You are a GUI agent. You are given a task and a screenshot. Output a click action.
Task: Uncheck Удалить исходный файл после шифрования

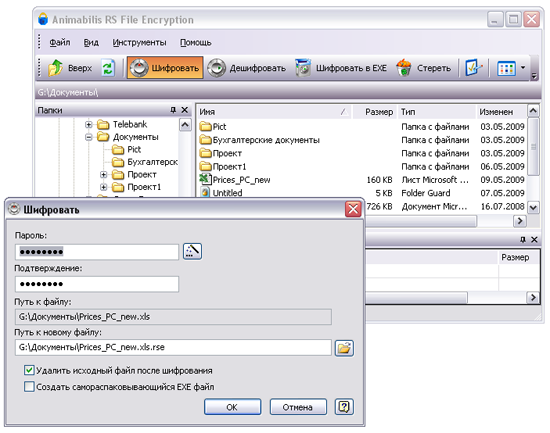29,370
